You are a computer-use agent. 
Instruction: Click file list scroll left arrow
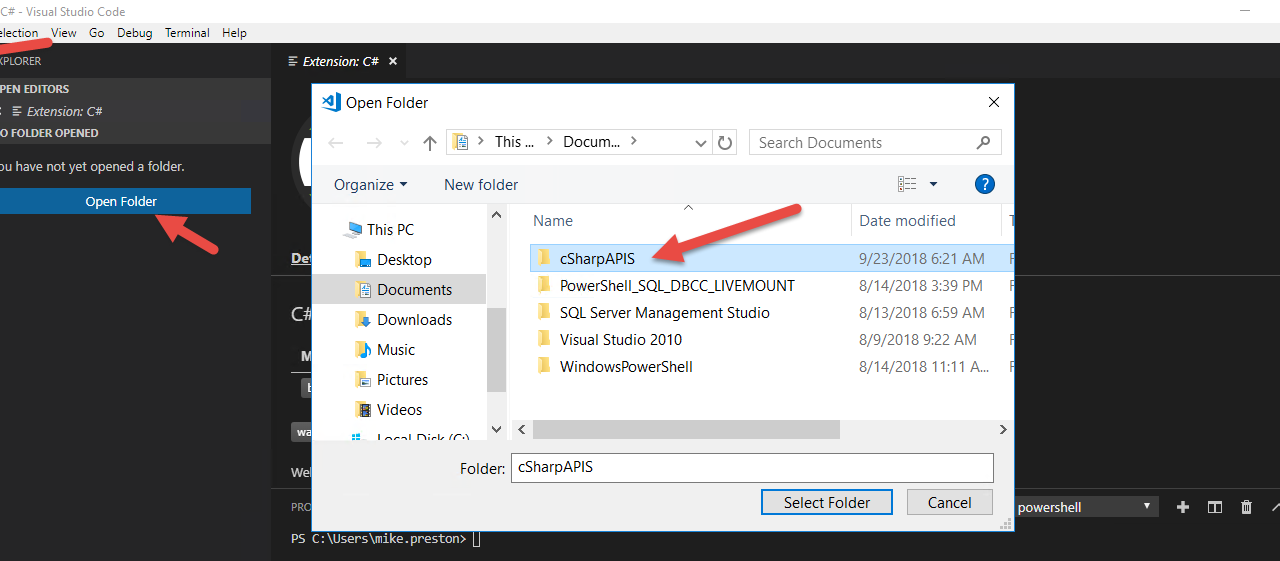click(x=522, y=429)
